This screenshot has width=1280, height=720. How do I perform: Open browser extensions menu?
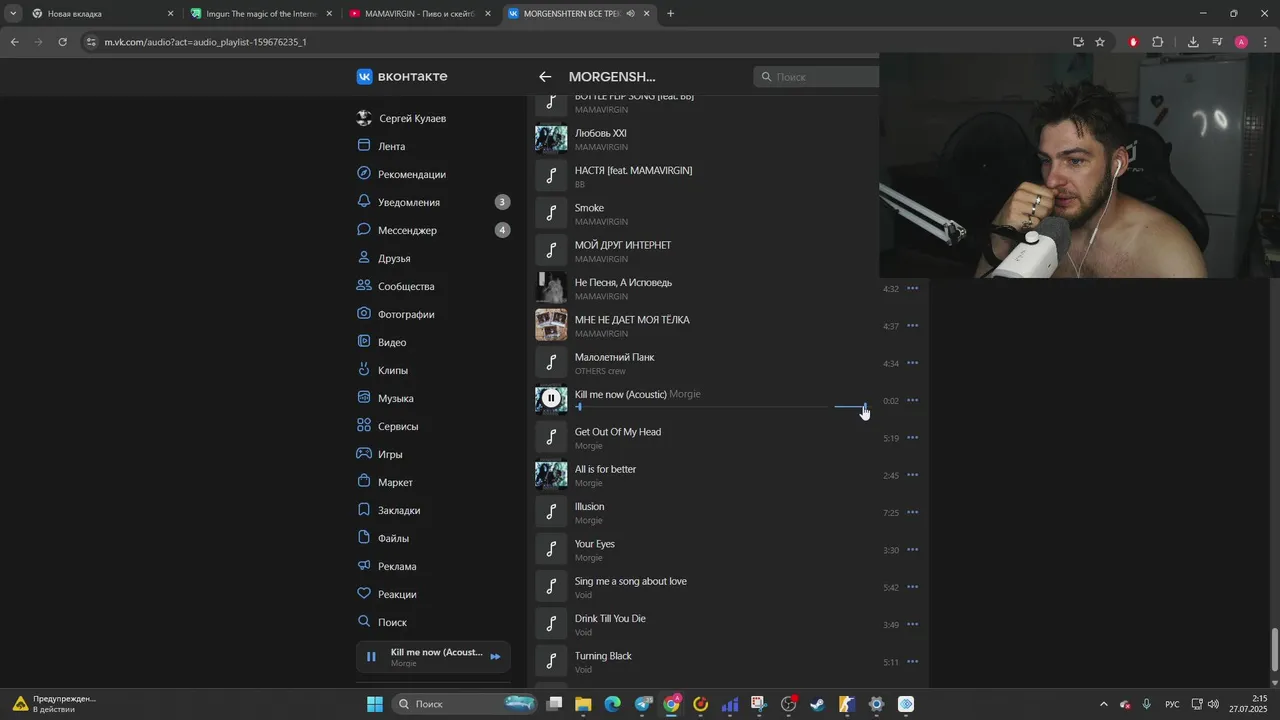[x=1158, y=42]
